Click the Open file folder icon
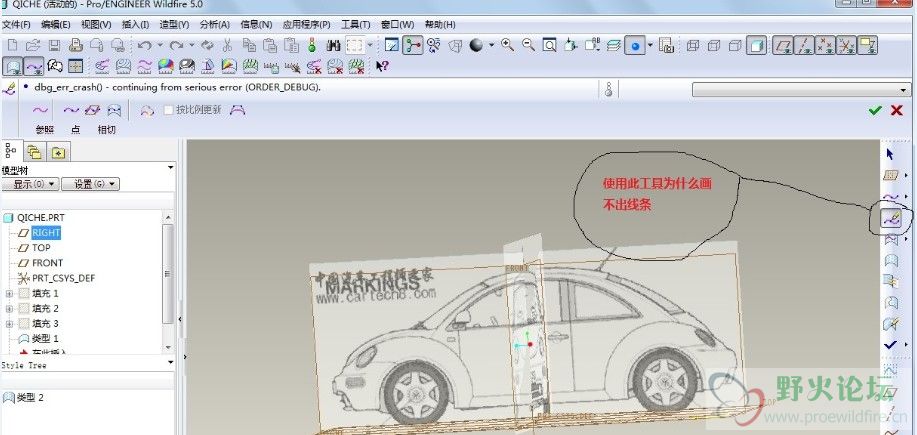917x435 pixels. coord(33,45)
